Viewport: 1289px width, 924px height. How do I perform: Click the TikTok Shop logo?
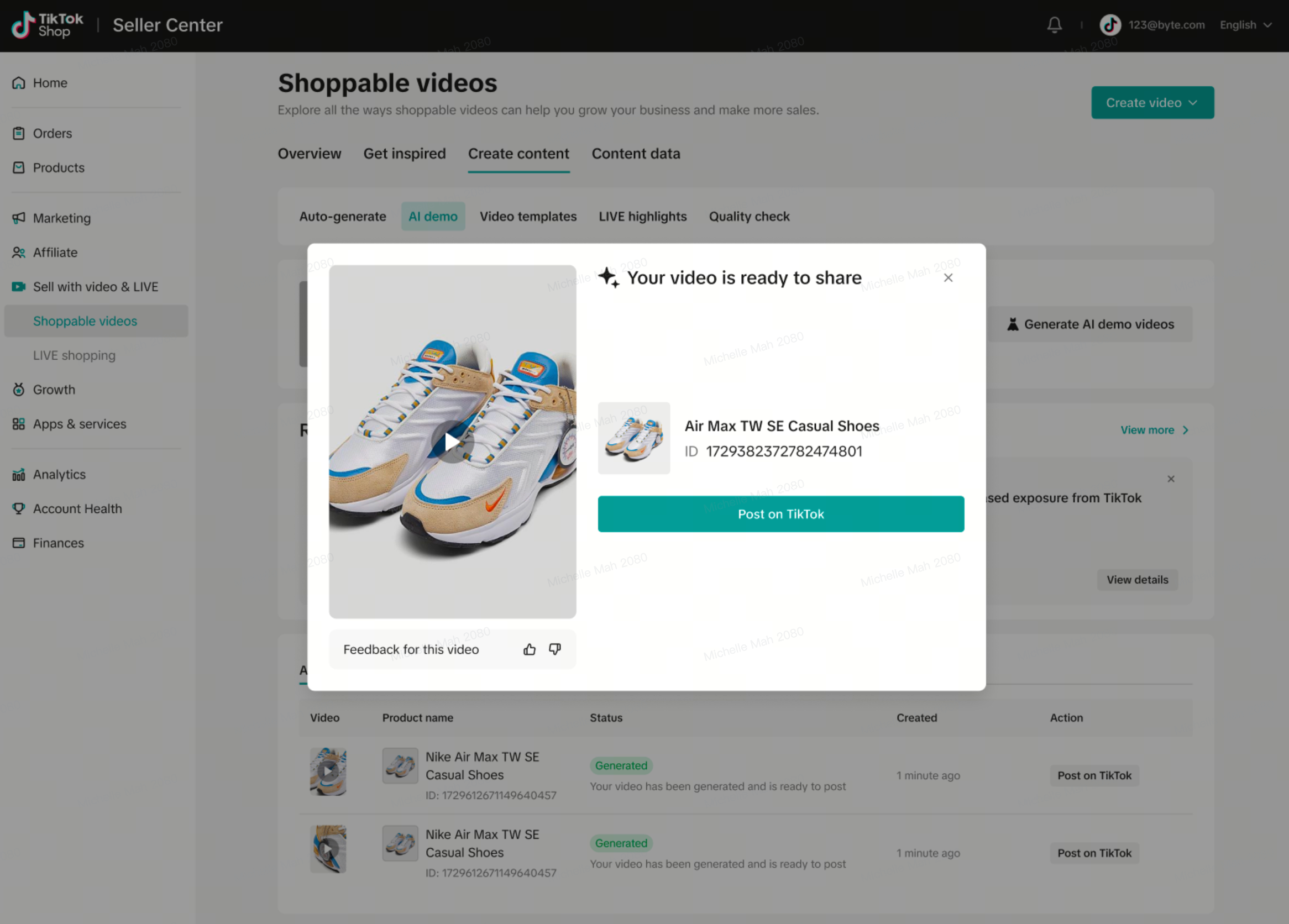pyautogui.click(x=47, y=25)
